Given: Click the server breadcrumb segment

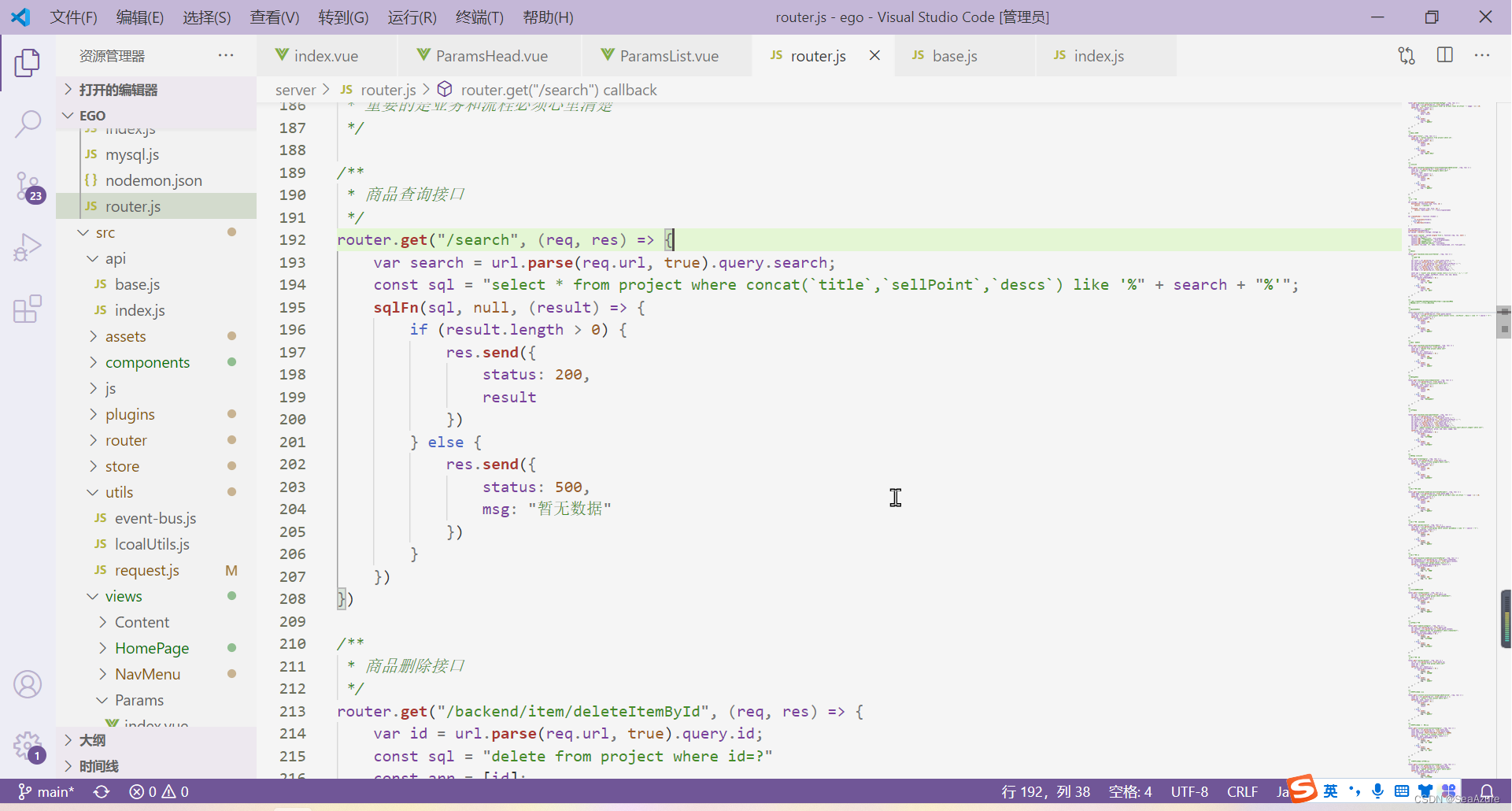Looking at the screenshot, I should click(295, 90).
